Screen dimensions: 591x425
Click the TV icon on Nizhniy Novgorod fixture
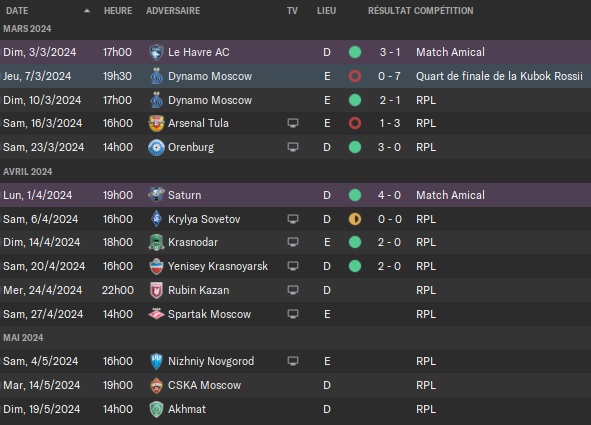293,361
